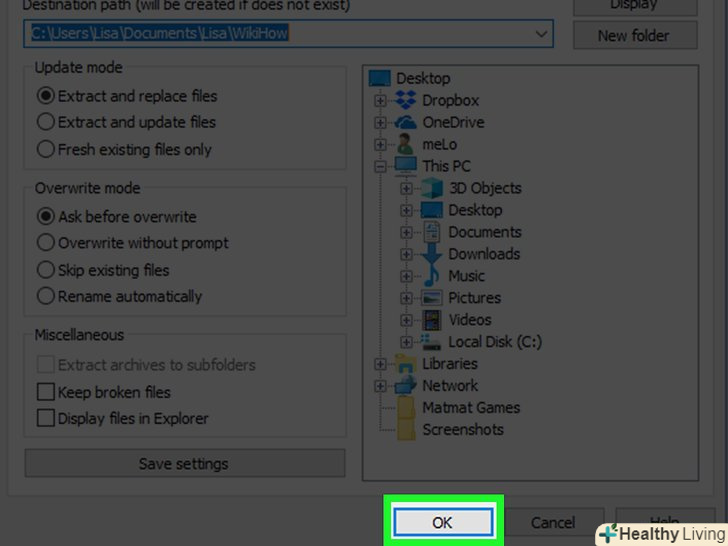Image resolution: width=728 pixels, height=546 pixels.
Task: Expand the Downloads tree node
Action: [x=406, y=254]
